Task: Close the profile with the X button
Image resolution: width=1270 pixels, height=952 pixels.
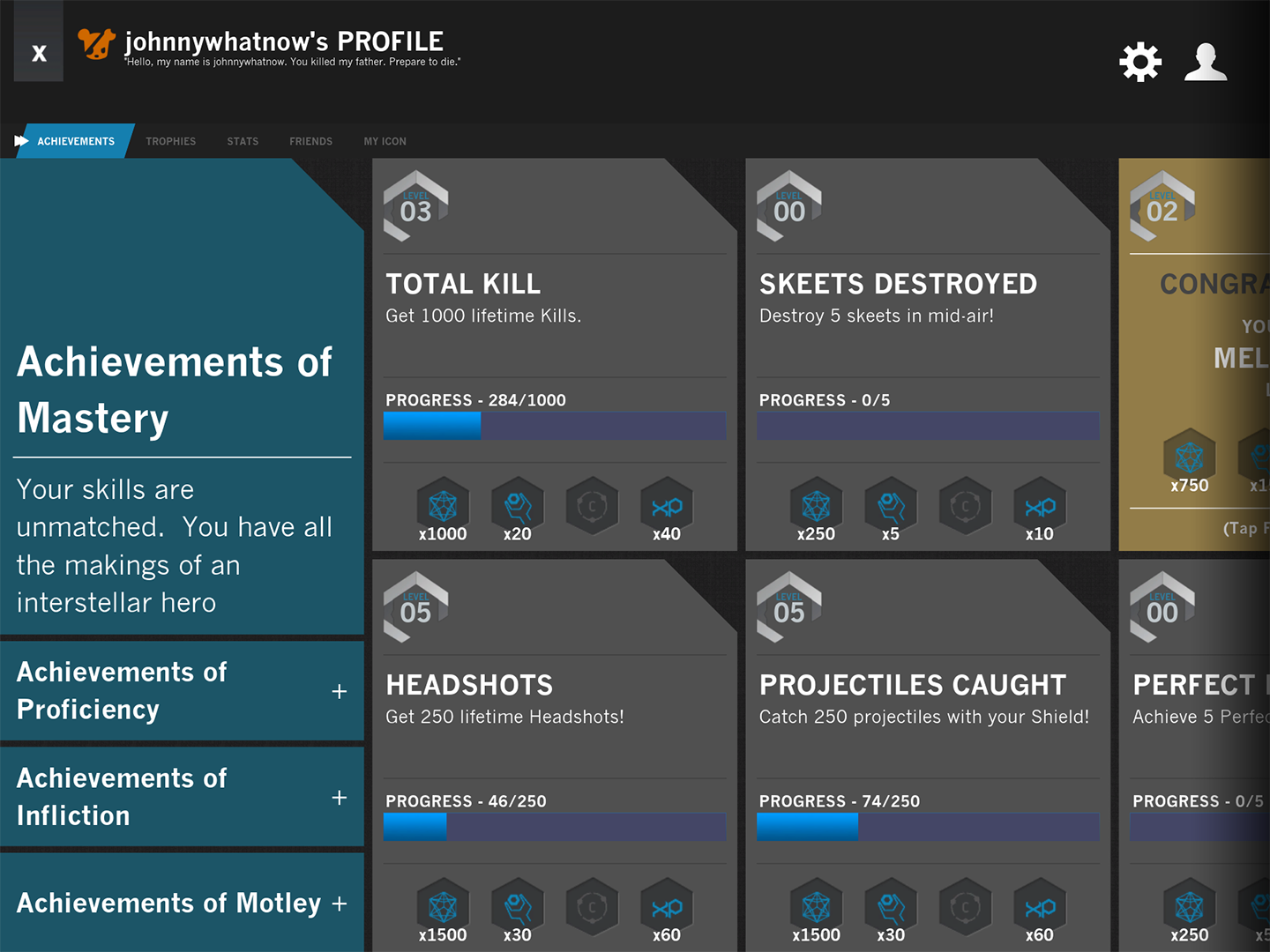Action: click(39, 53)
